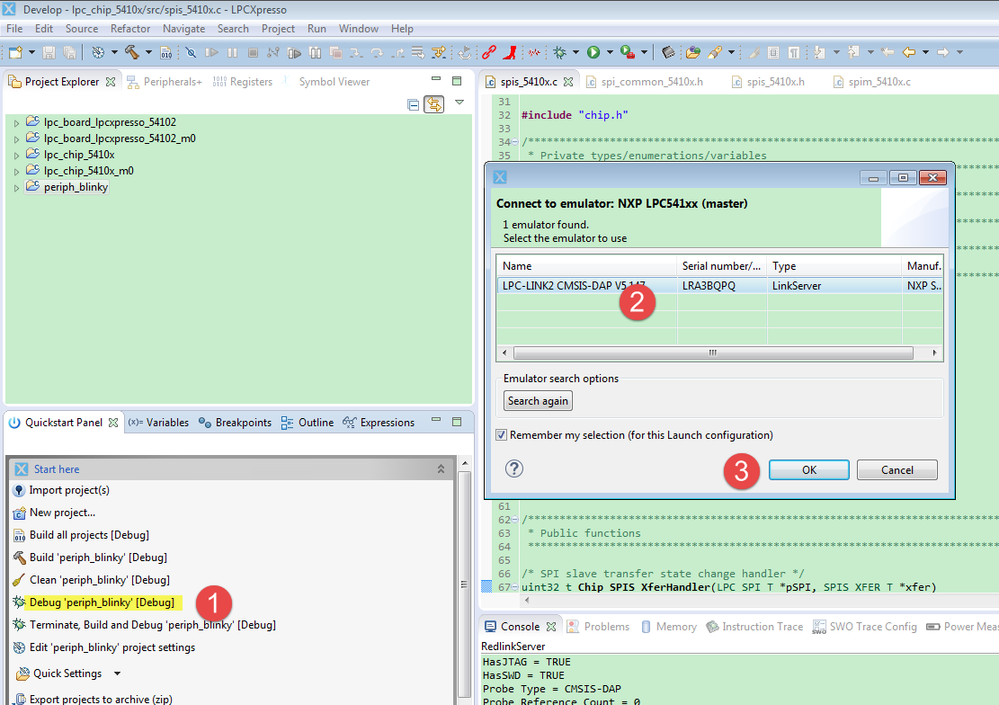
Task: Click the build hammer toolbar icon
Action: pos(132,52)
